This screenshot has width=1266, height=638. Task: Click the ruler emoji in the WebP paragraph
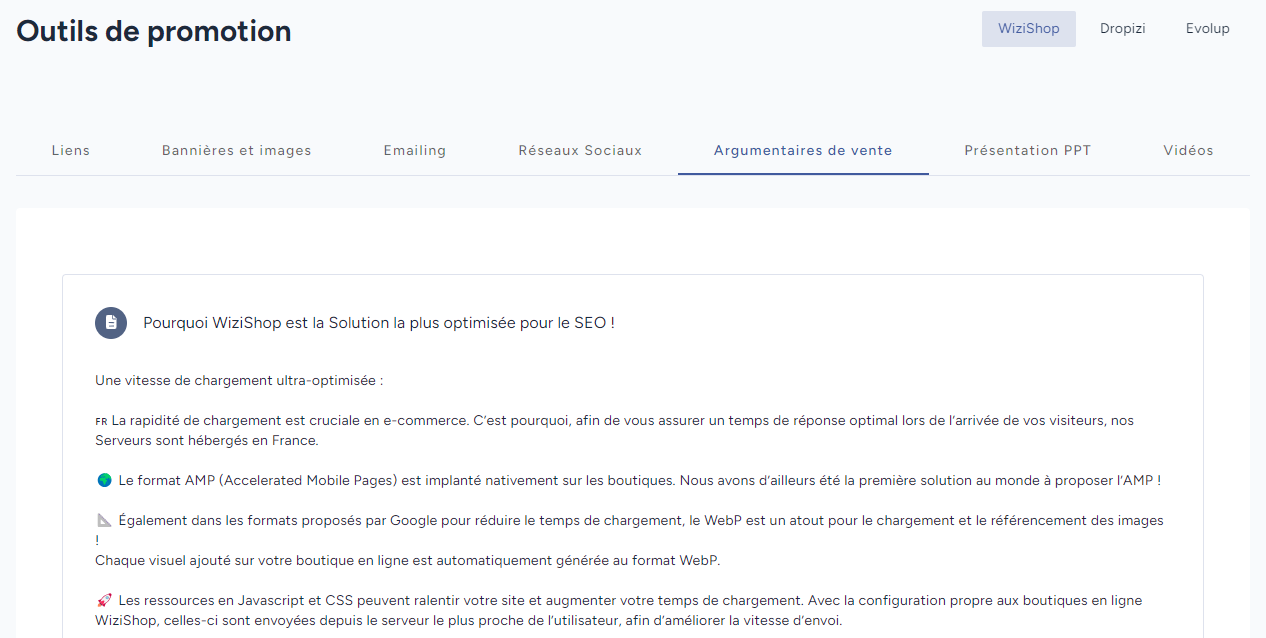[103, 519]
